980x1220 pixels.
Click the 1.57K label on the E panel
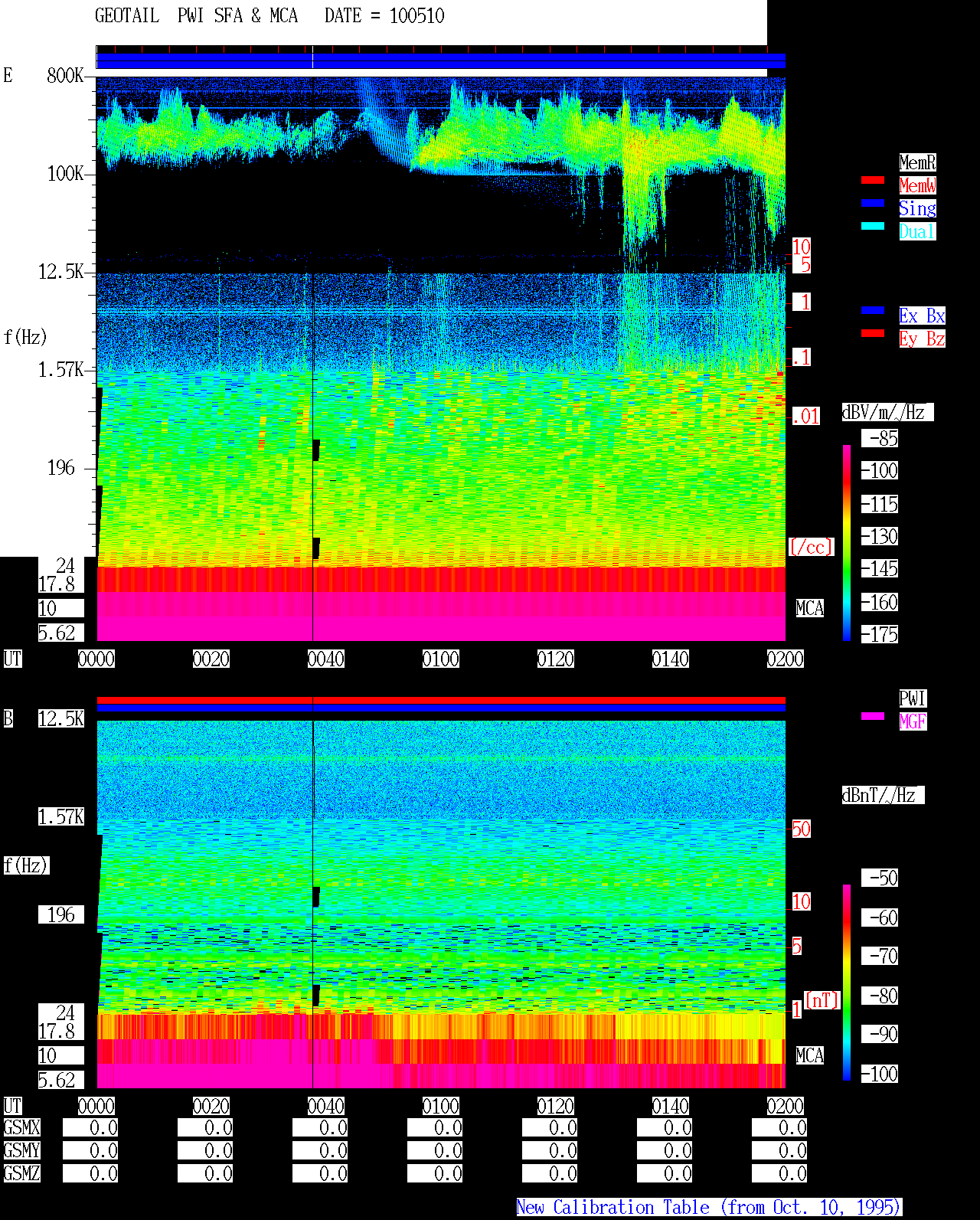pos(60,369)
